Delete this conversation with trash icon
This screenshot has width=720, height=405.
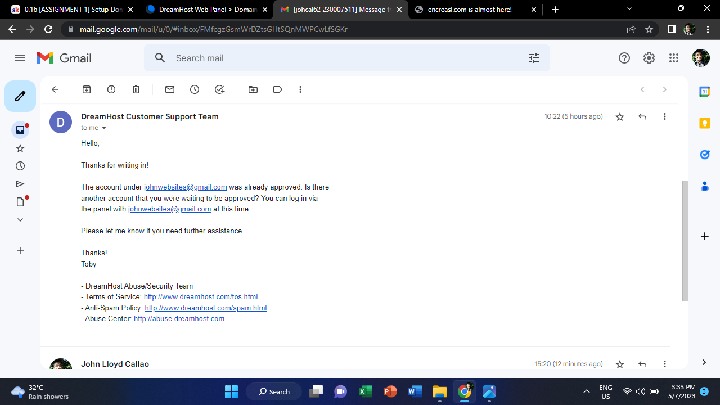point(136,90)
